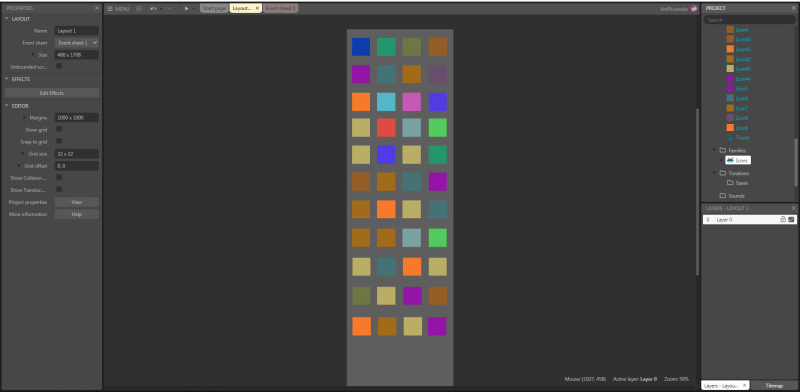Open the Event sheet dropdown
Viewport: 800px width, 392px height.
(x=77, y=43)
